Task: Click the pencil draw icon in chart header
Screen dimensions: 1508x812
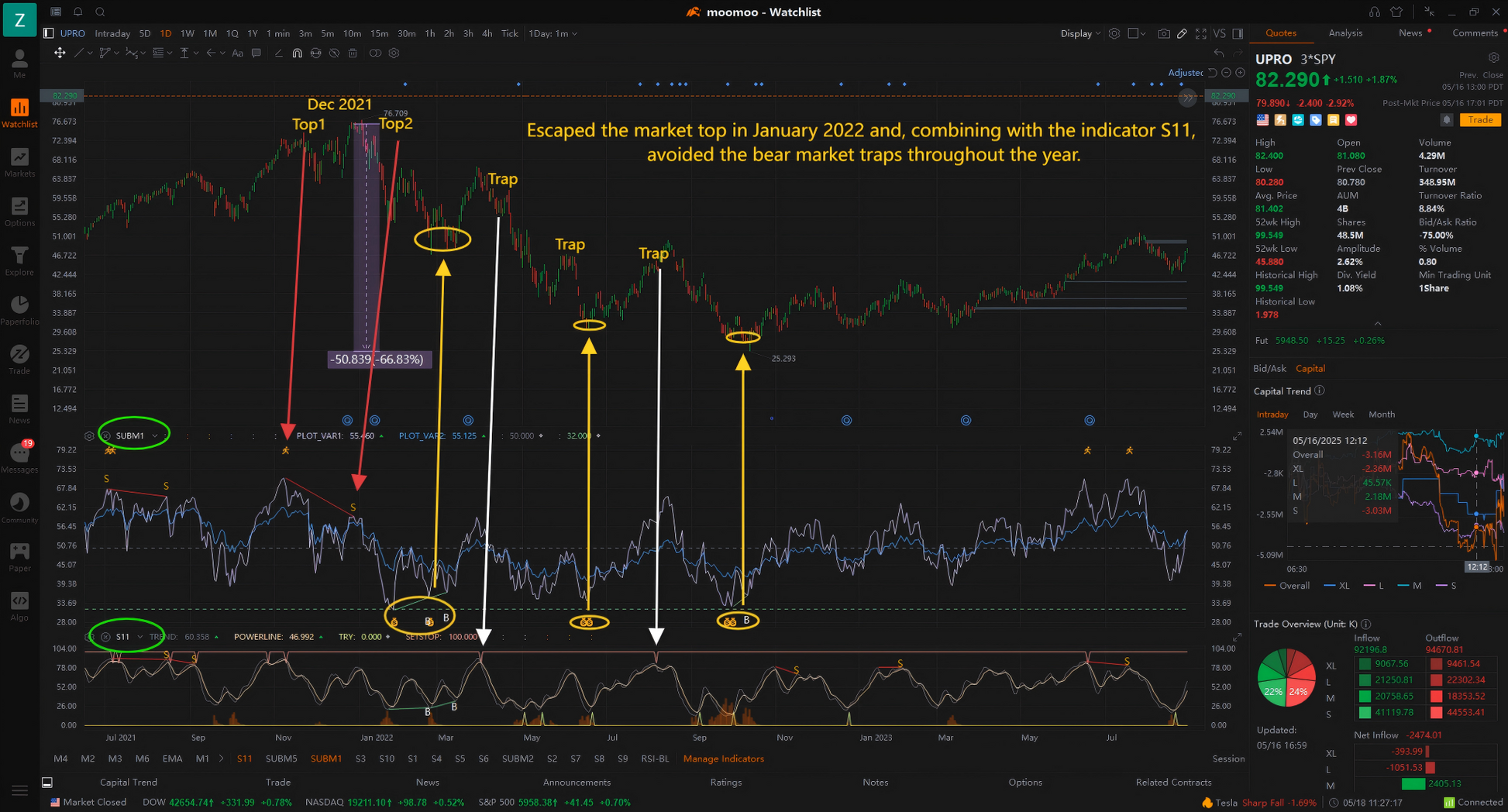Action: [x=1182, y=34]
